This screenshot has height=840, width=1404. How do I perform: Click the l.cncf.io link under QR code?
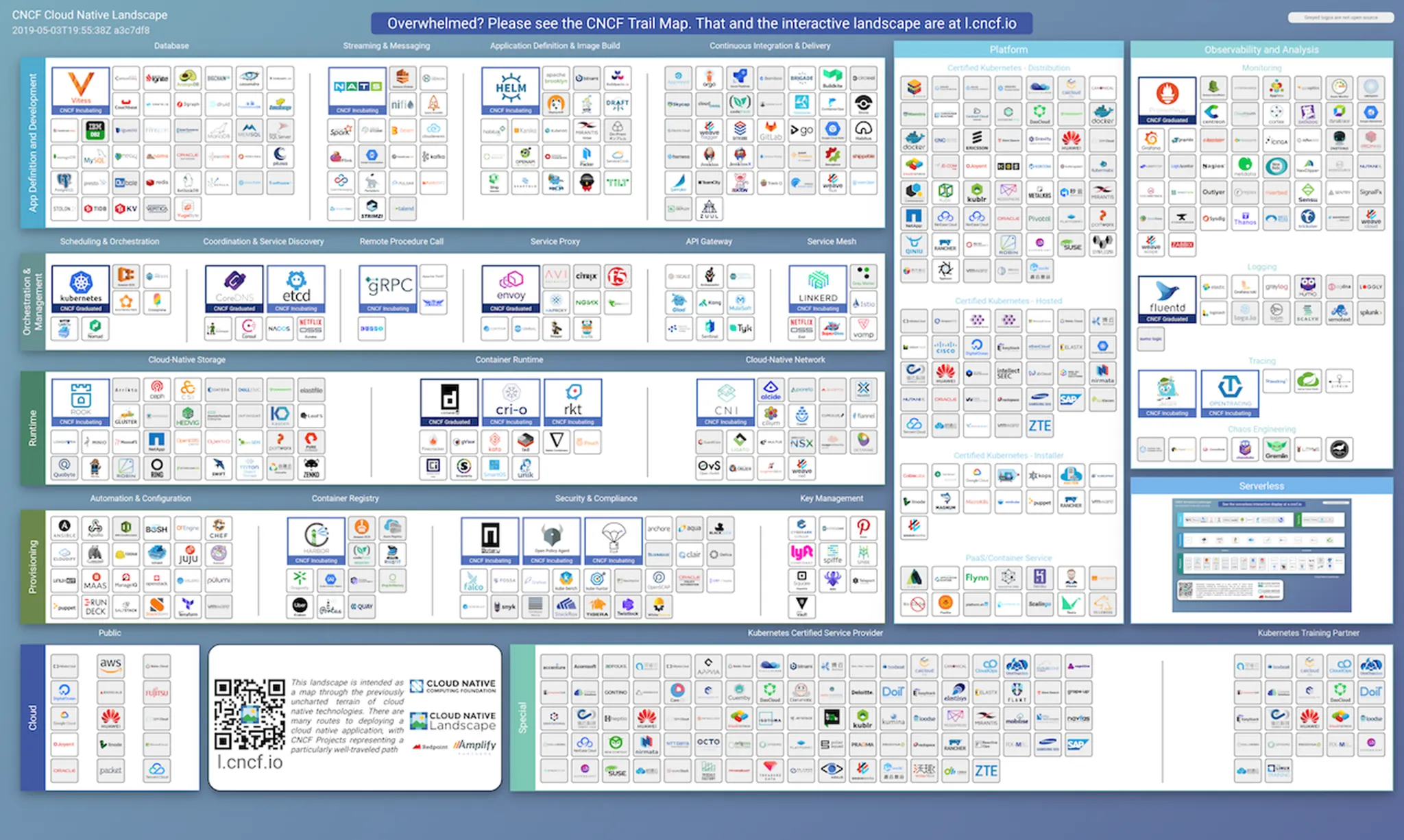[x=250, y=762]
